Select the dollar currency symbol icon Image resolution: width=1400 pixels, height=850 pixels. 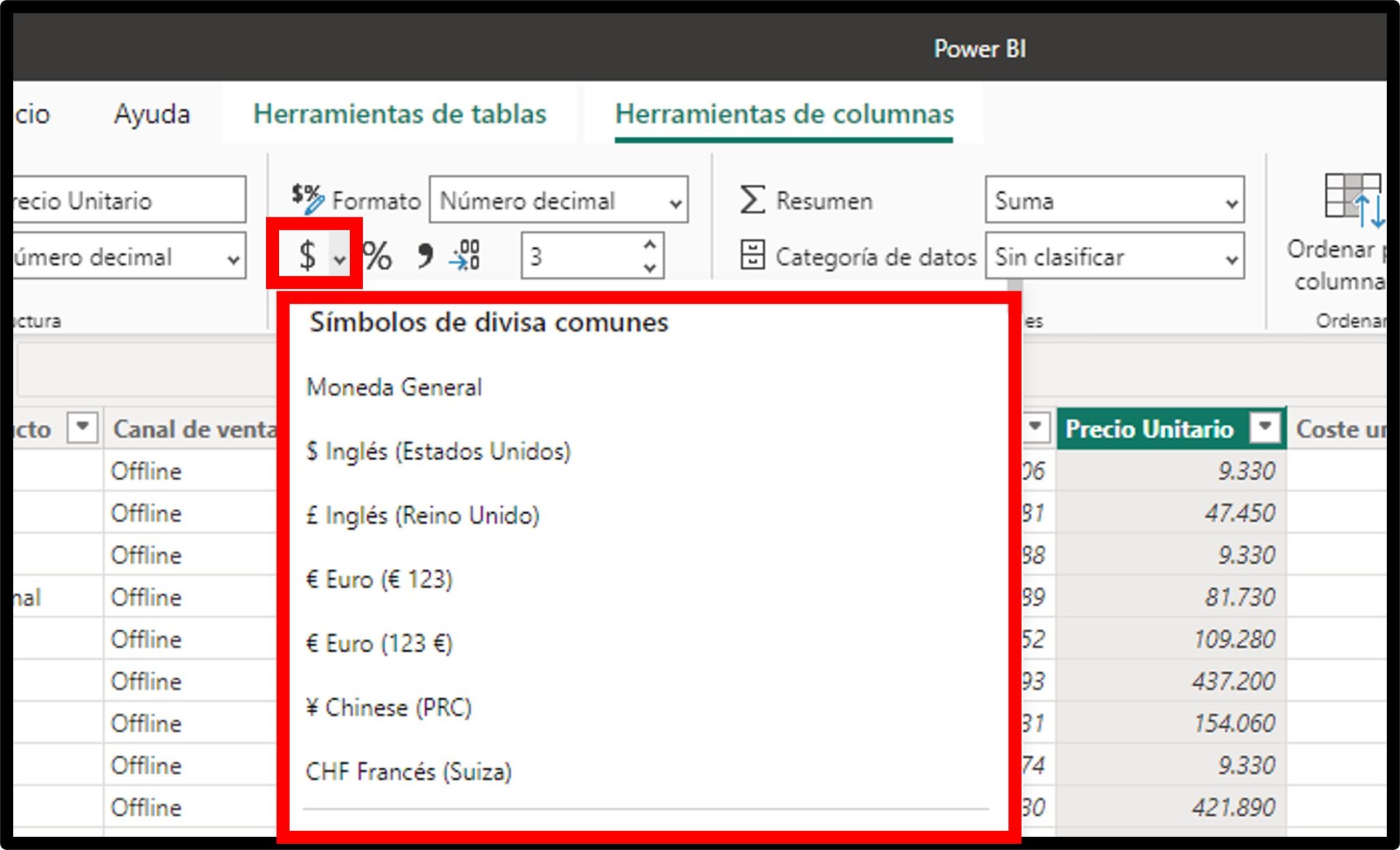pyautogui.click(x=308, y=256)
